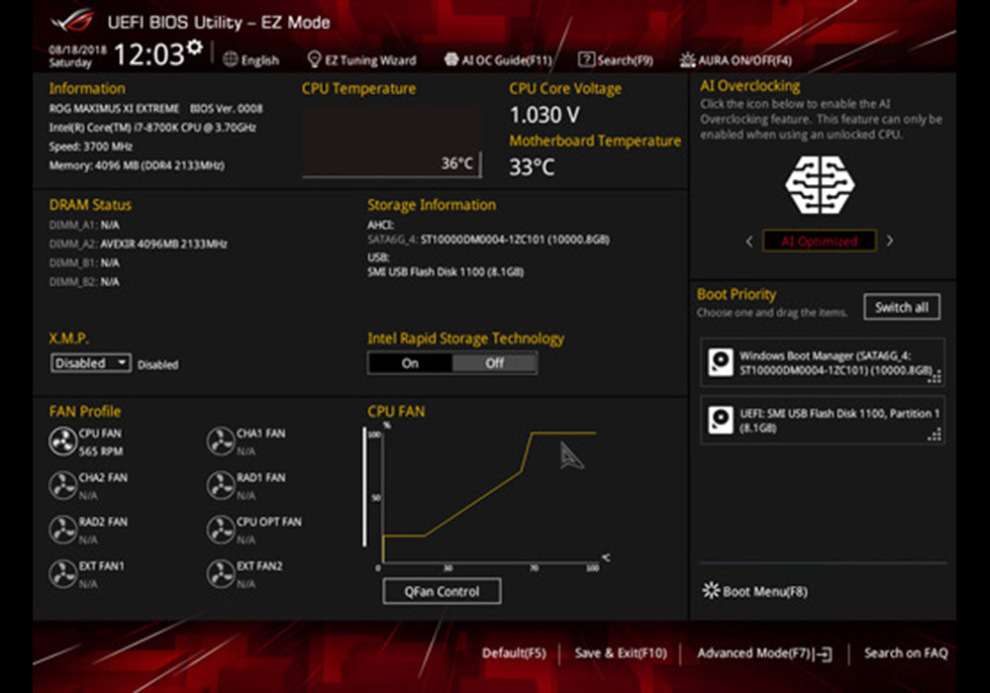Click drag handle on Windows Boot Manager entry
990x693 pixels.
(934, 377)
